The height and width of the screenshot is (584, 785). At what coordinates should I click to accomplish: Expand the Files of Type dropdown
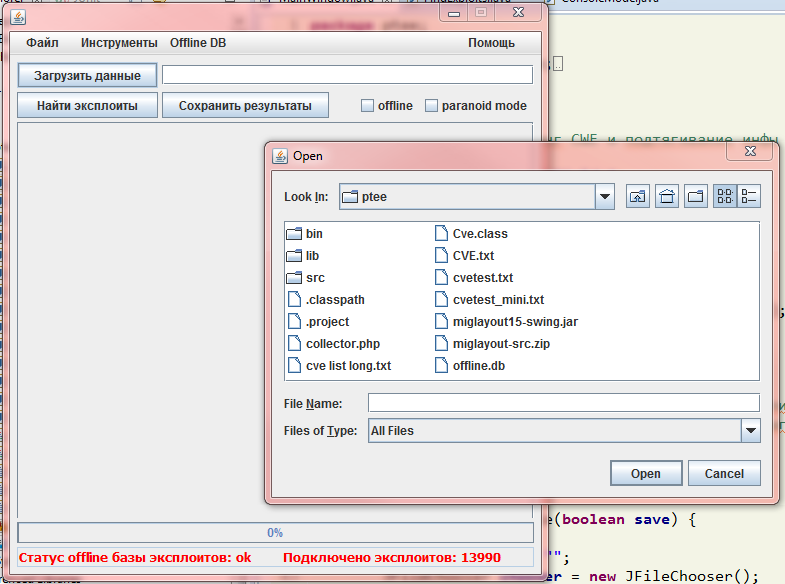(x=750, y=430)
